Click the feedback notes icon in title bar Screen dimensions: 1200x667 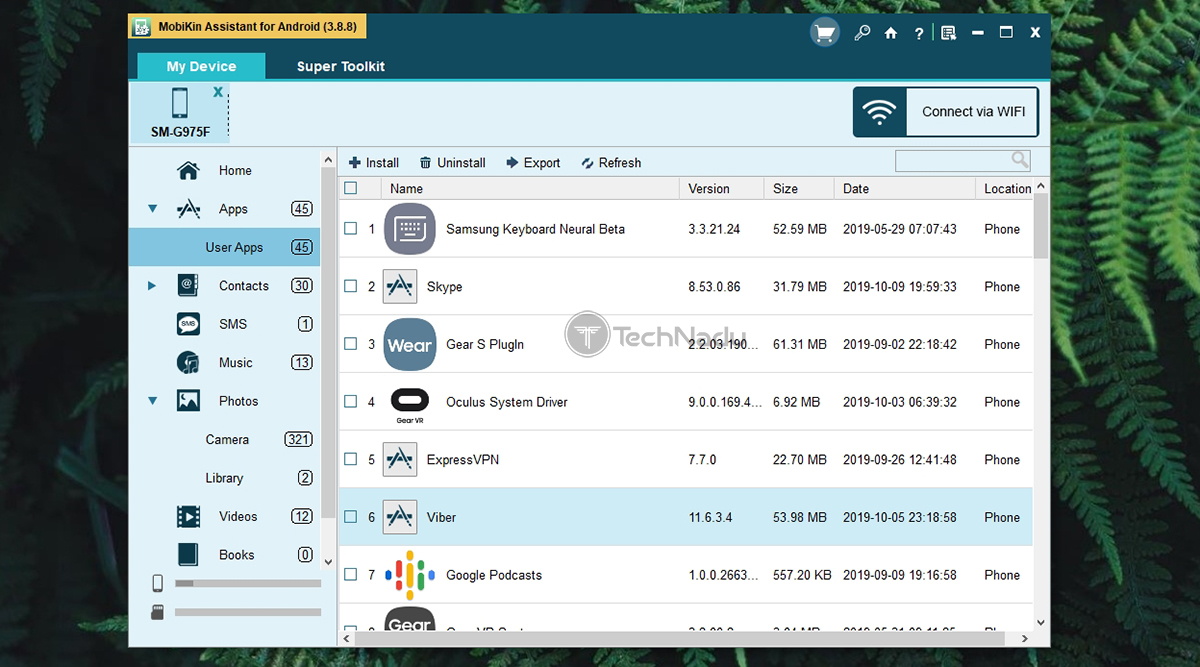point(948,33)
